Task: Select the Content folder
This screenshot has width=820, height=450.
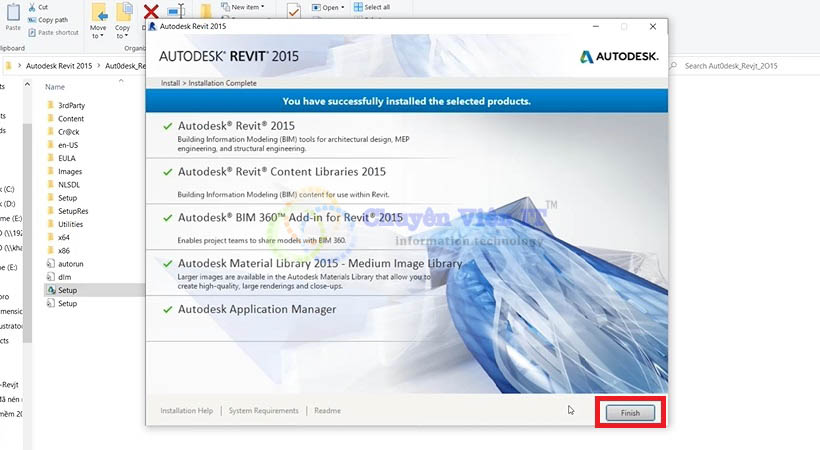Action: coord(71,119)
